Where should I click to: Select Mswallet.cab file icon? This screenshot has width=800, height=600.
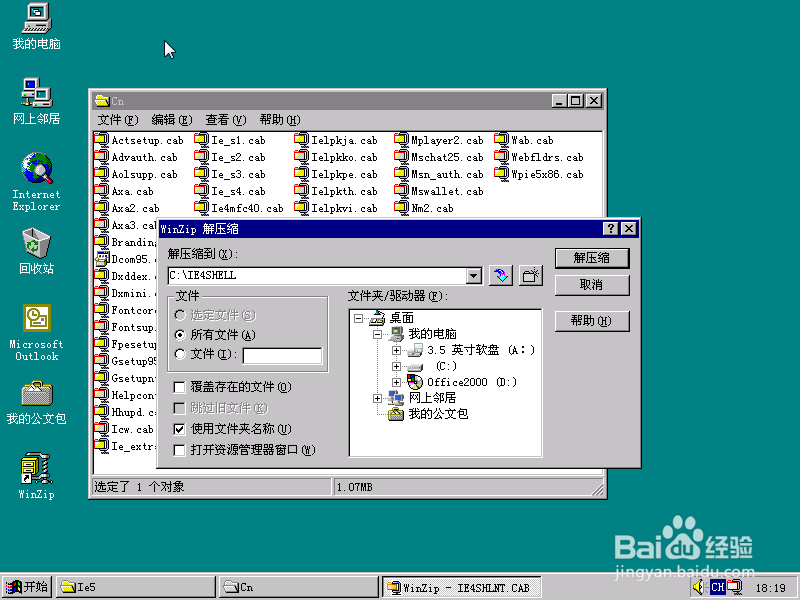click(402, 191)
